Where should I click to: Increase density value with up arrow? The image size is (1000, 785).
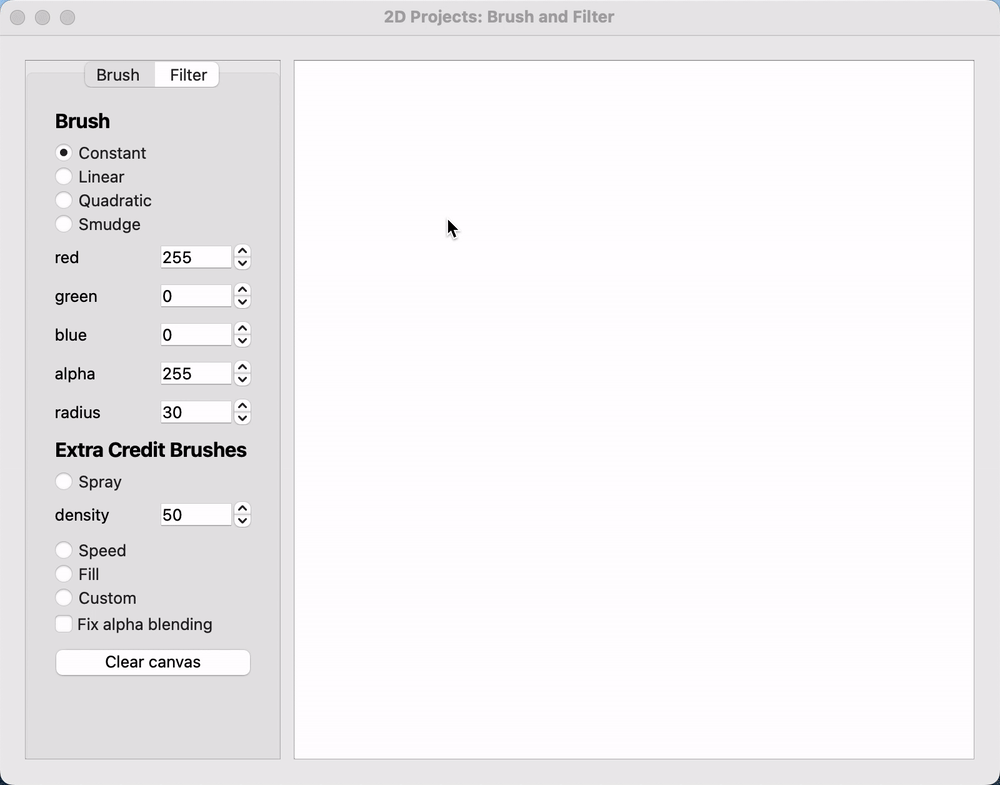point(242,509)
